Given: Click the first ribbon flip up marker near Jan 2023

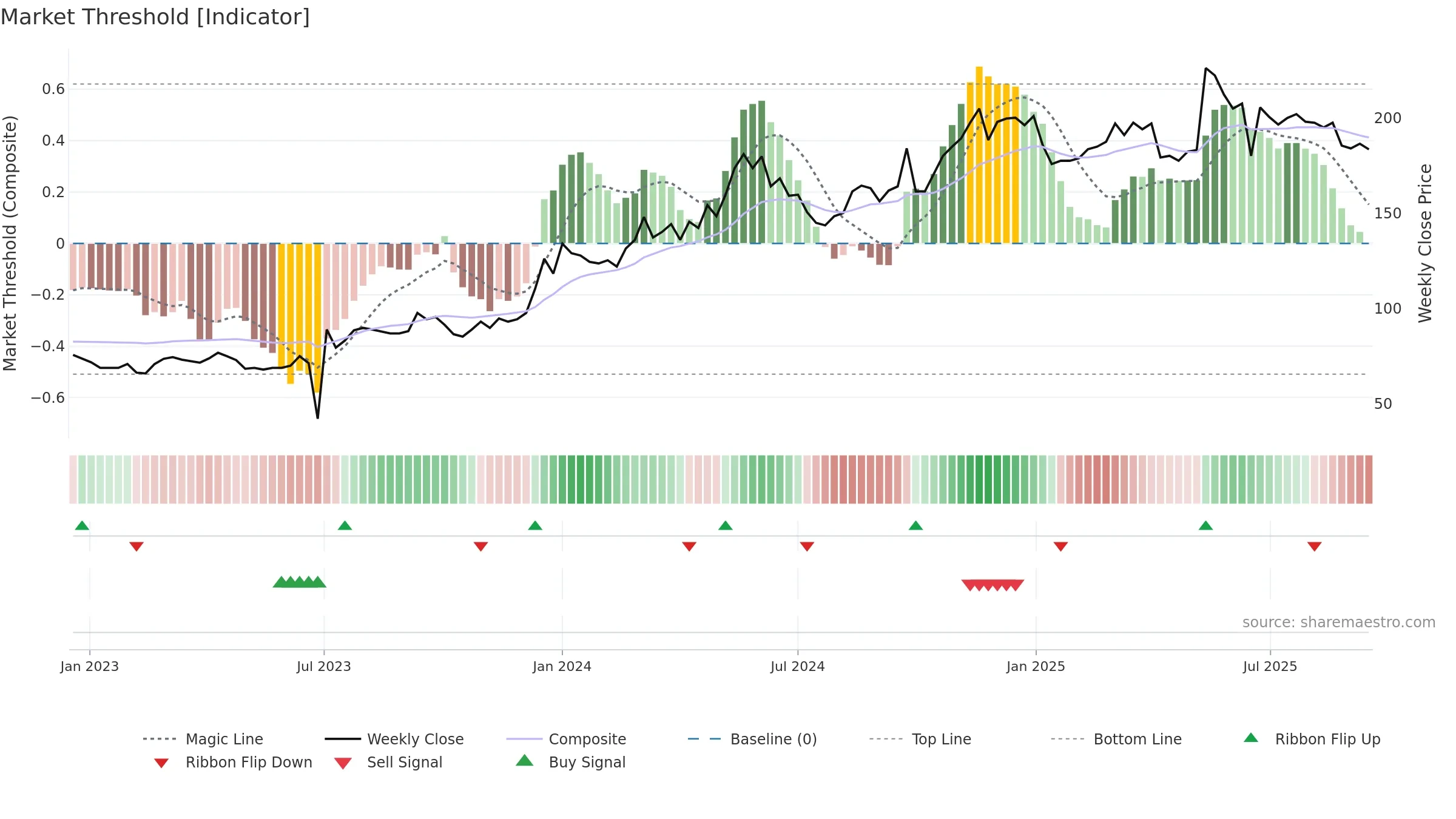Looking at the screenshot, I should point(82,525).
